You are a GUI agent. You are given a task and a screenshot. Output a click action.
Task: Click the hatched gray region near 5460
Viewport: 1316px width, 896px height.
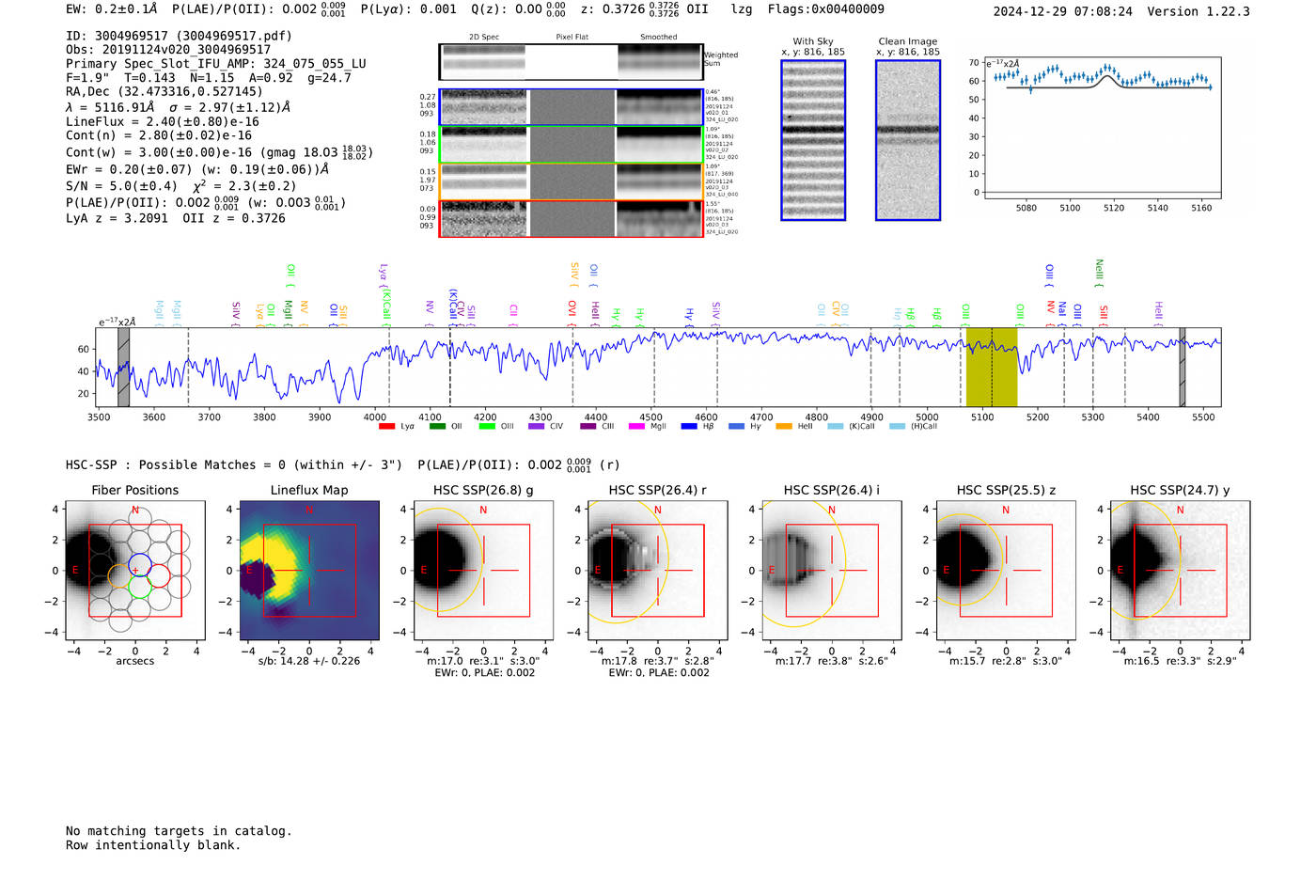1183,368
